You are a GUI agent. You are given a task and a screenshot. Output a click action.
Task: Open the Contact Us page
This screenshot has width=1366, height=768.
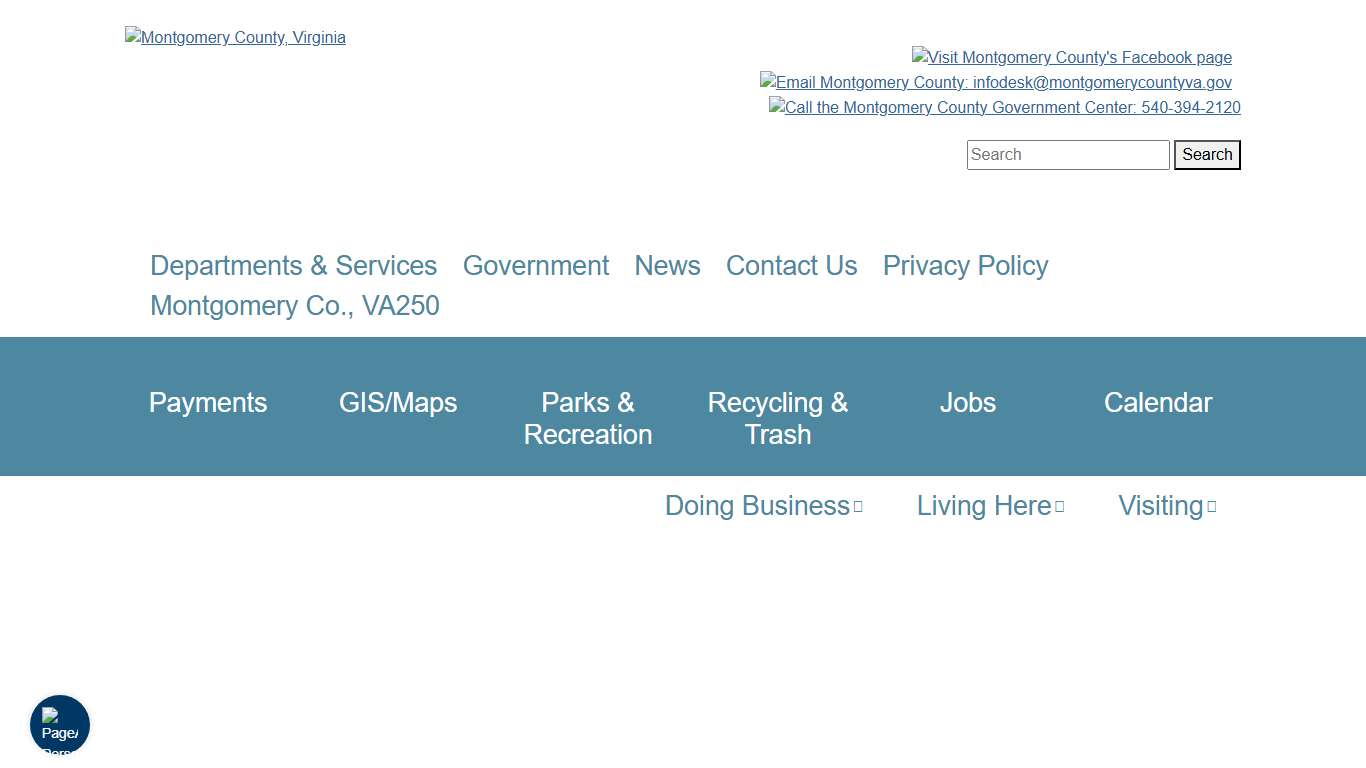point(791,266)
